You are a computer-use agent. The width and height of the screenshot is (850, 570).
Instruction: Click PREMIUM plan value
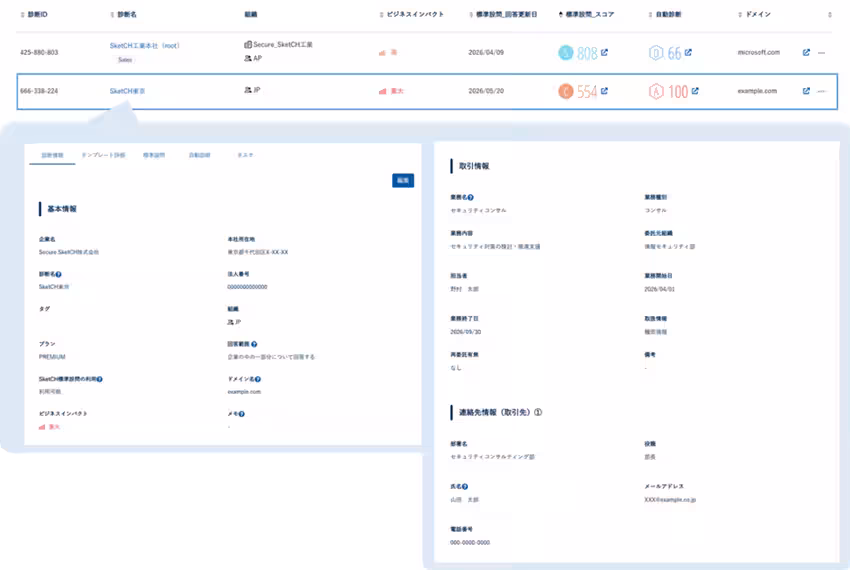[52, 357]
